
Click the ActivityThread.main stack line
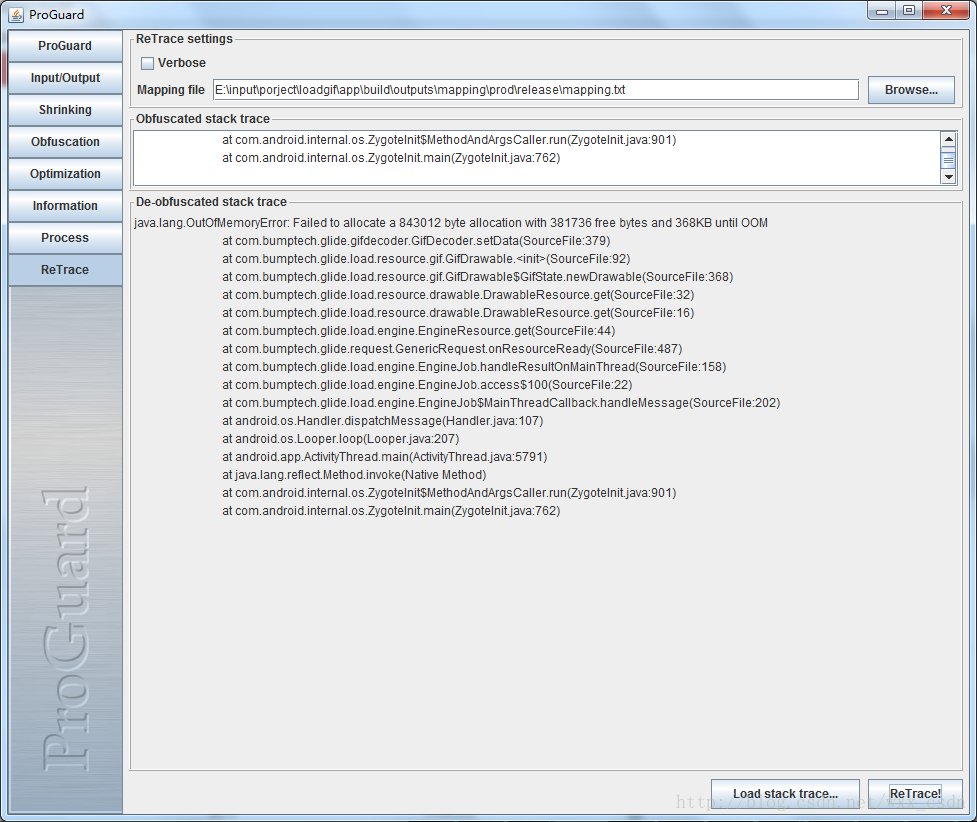pyautogui.click(x=384, y=458)
